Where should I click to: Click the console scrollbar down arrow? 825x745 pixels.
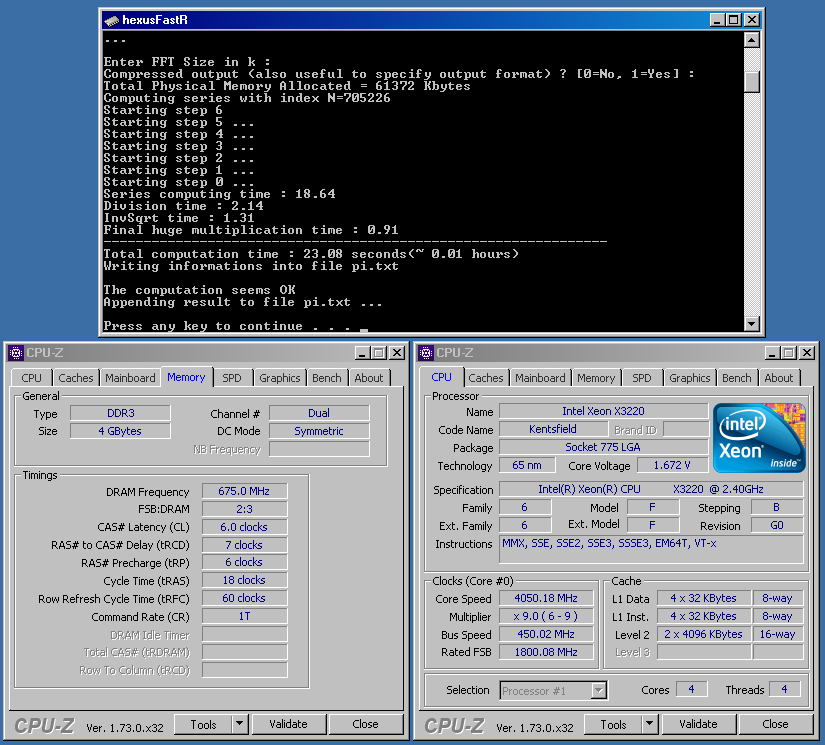(752, 324)
